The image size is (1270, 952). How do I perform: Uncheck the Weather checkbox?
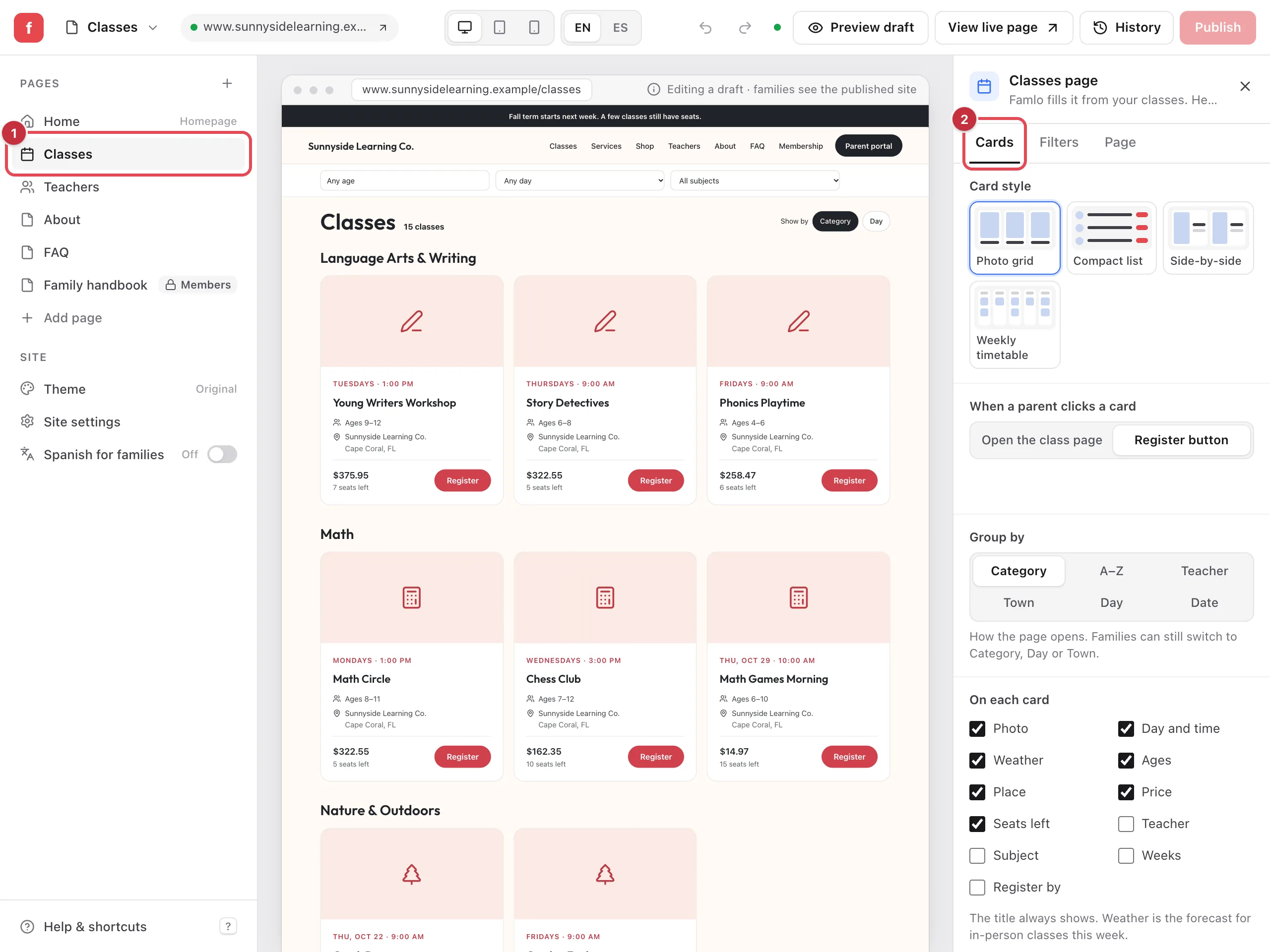977,760
